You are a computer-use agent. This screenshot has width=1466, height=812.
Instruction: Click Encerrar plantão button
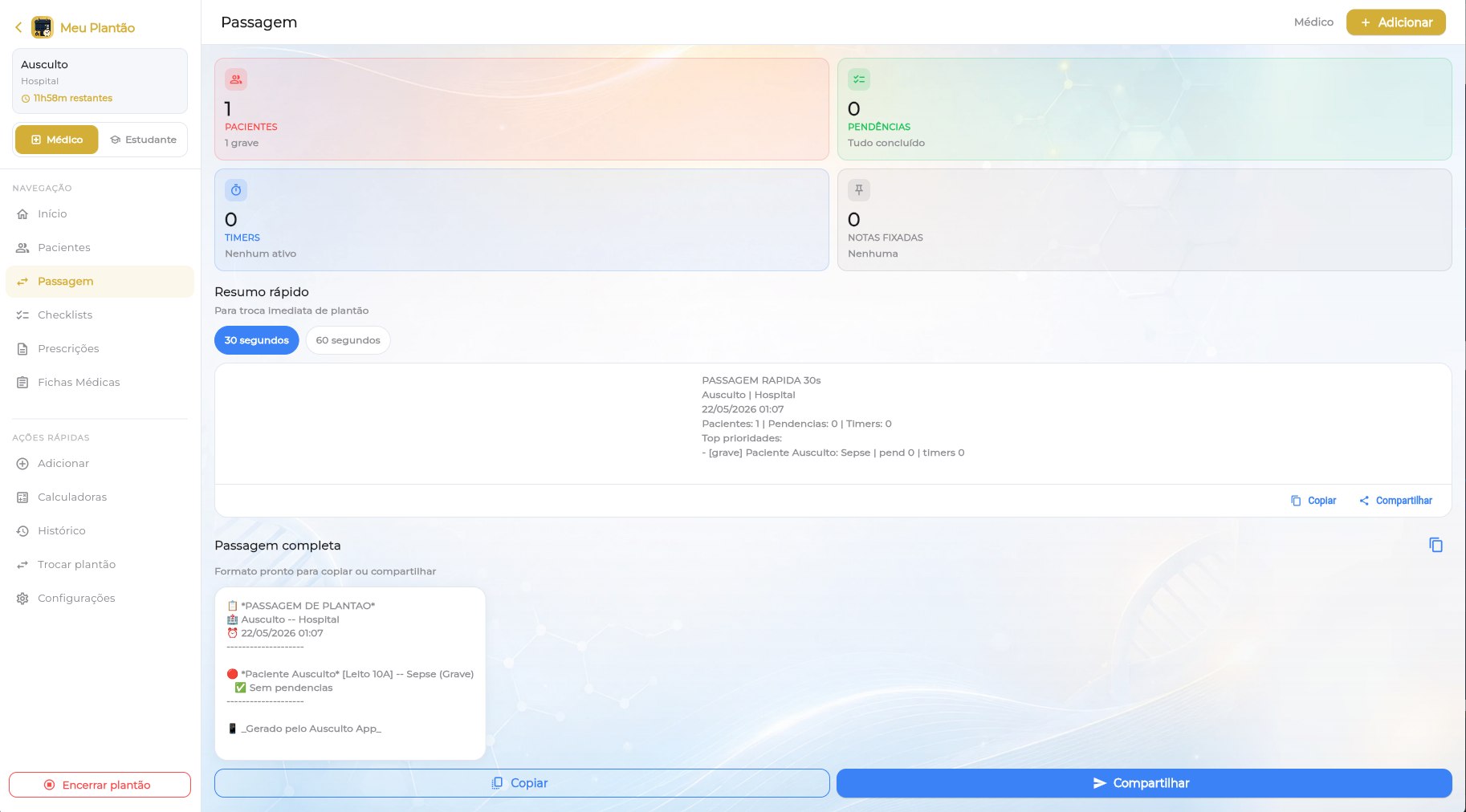pos(100,785)
